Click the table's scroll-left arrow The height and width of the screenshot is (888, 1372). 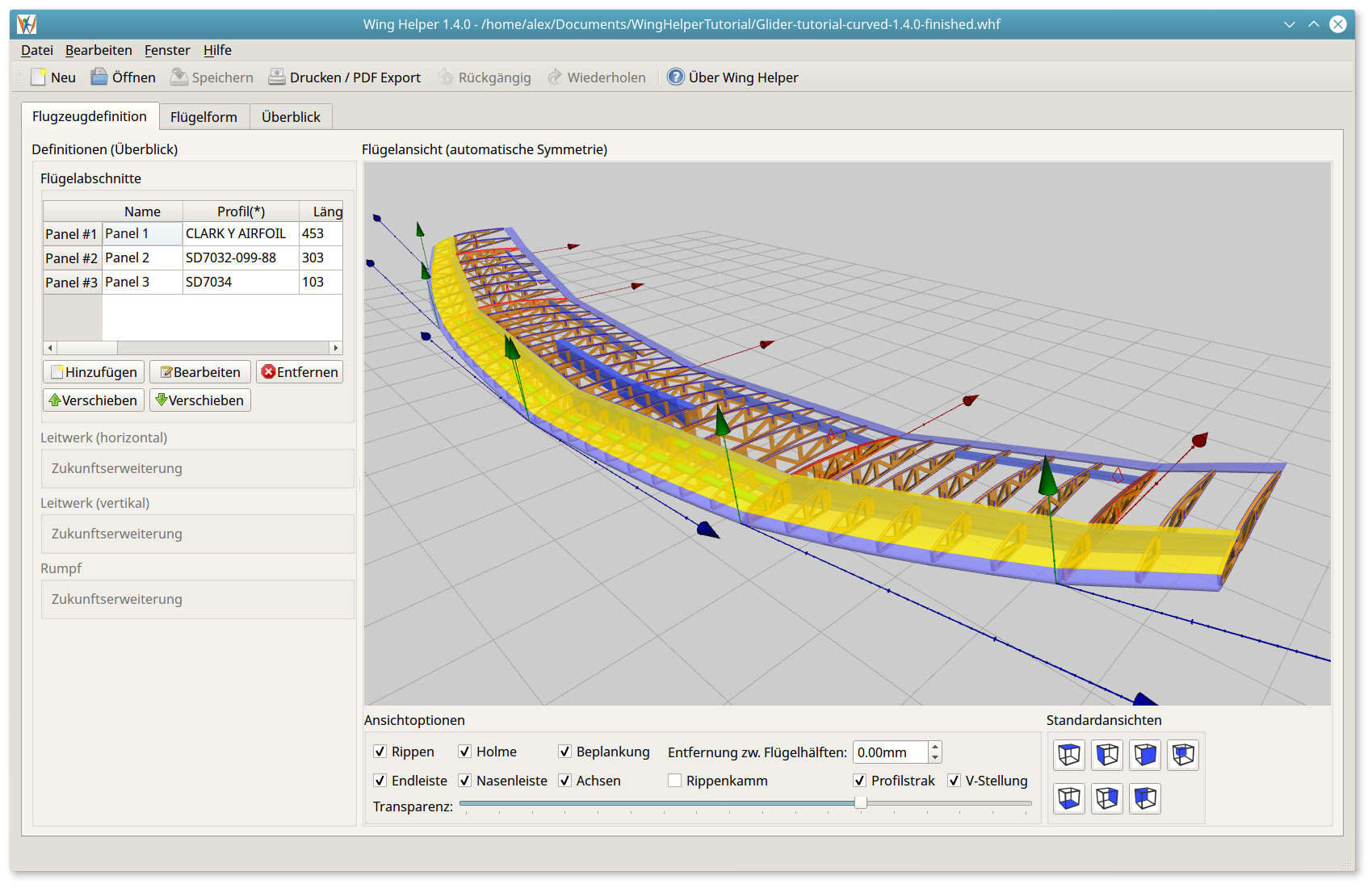click(50, 348)
